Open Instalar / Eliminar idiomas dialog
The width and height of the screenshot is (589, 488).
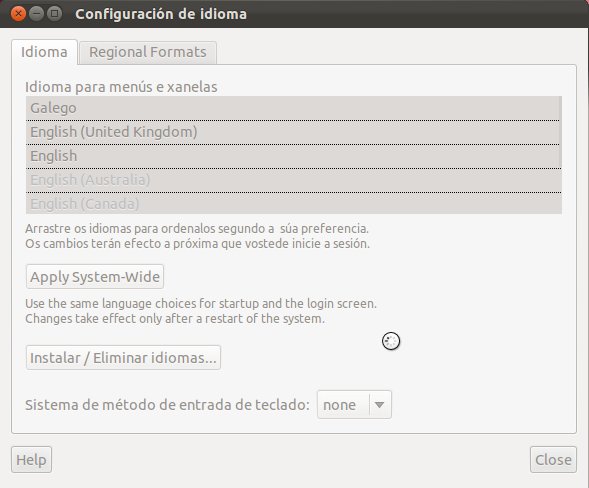(123, 358)
